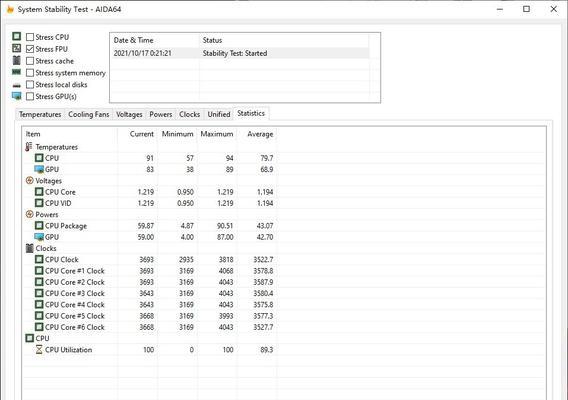This screenshot has height=400, width=568.
Task: Click the thermometer icon next to Temperatures
Action: pos(29,147)
